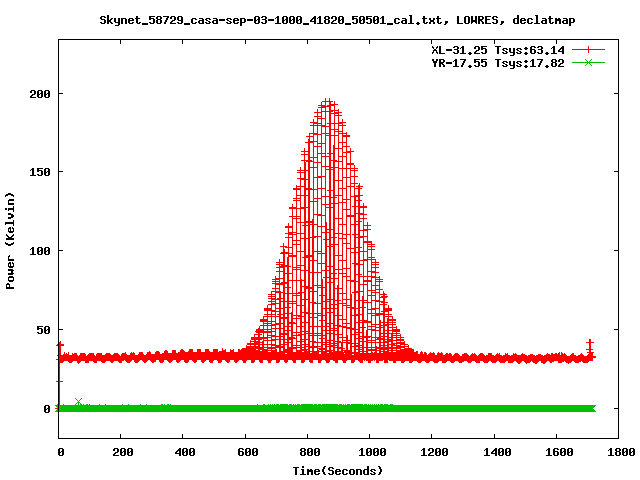Click y-axis tick label 100

[40, 251]
